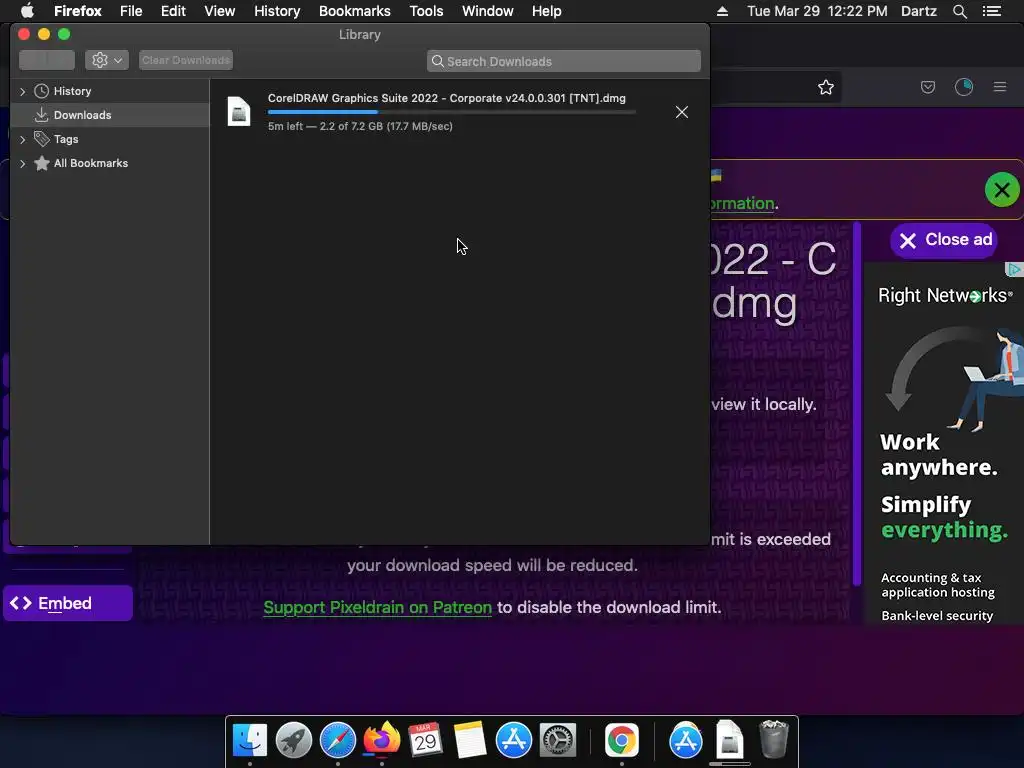Open Finder from the Dock
Image resolution: width=1024 pixels, height=768 pixels.
click(x=250, y=740)
